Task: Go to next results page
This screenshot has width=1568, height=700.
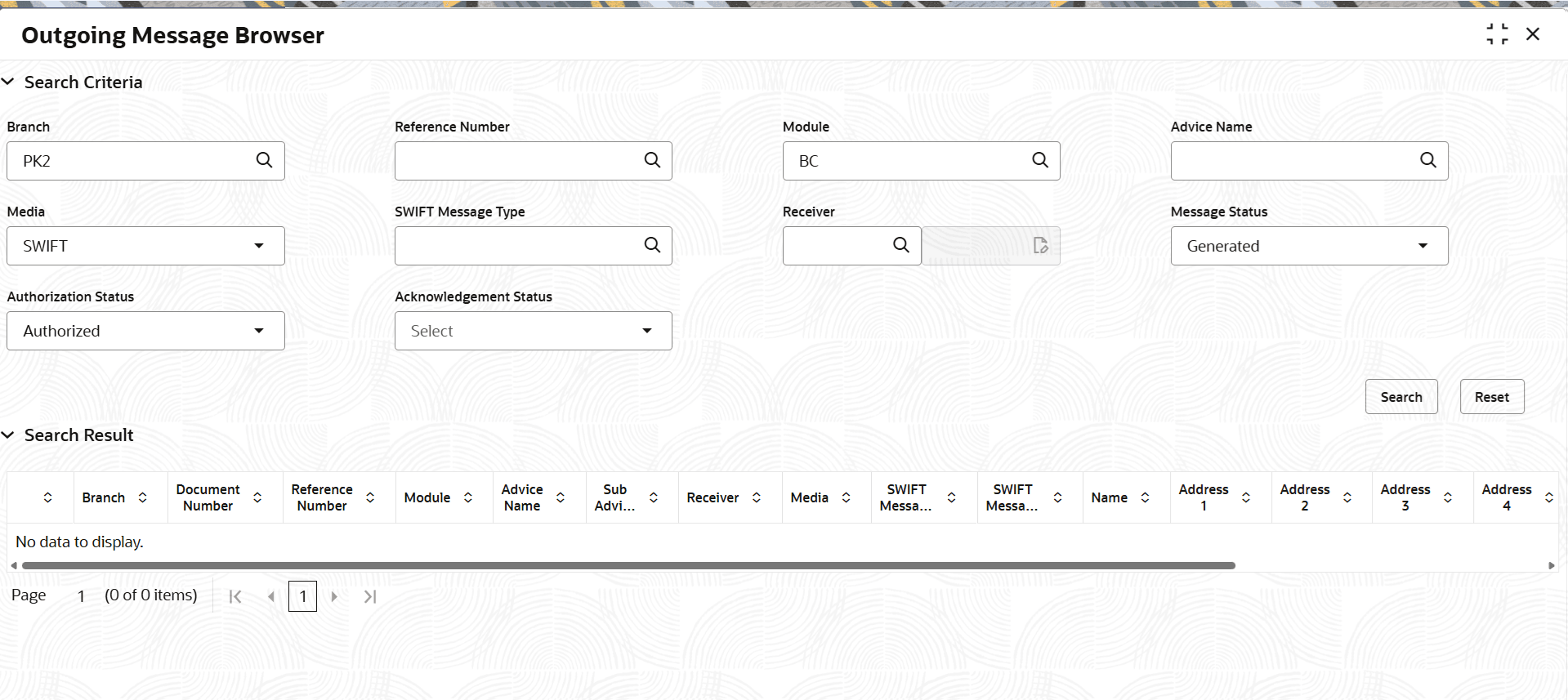Action: click(334, 596)
